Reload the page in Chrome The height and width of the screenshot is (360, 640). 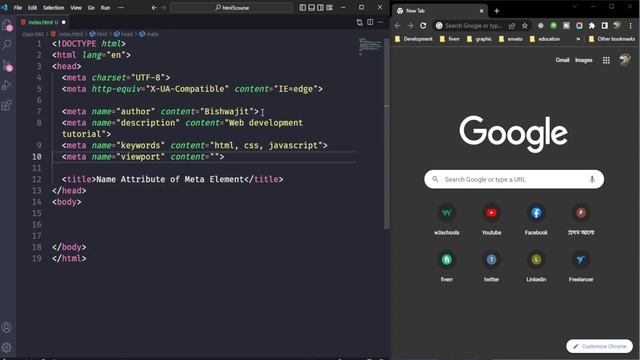[x=423, y=26]
